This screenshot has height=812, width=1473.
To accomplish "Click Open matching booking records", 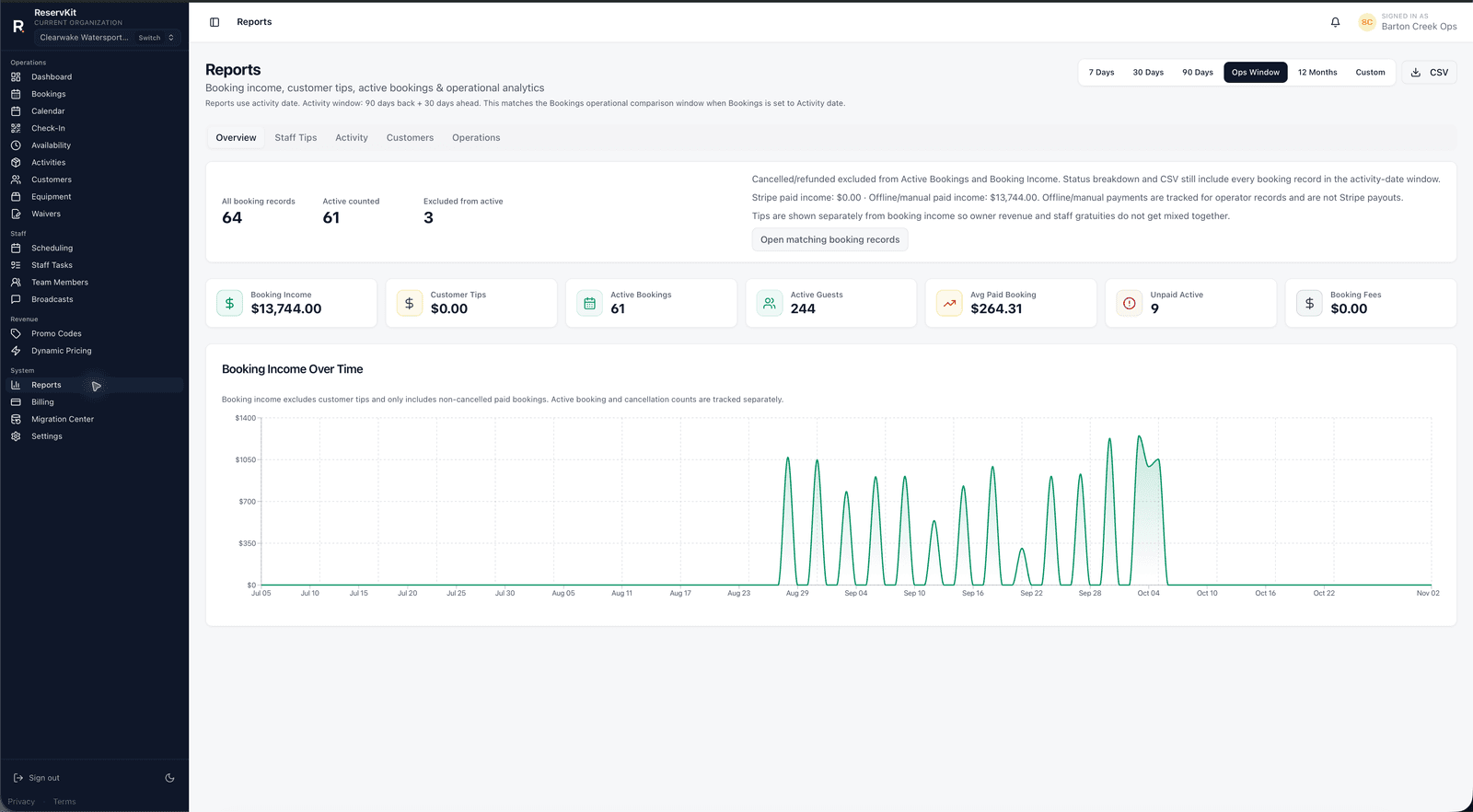I will (x=829, y=240).
